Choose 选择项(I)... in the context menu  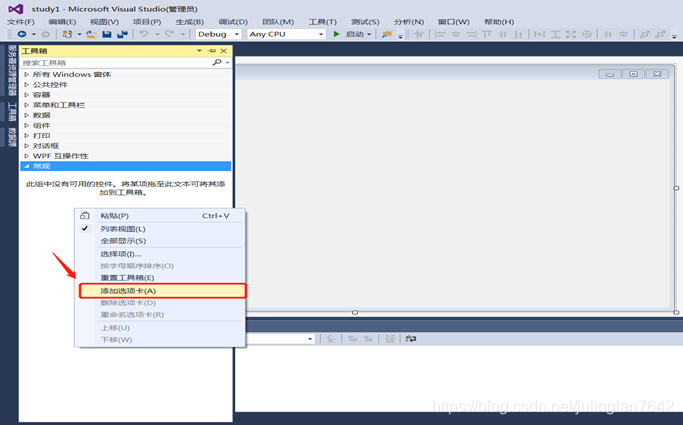[161, 254]
